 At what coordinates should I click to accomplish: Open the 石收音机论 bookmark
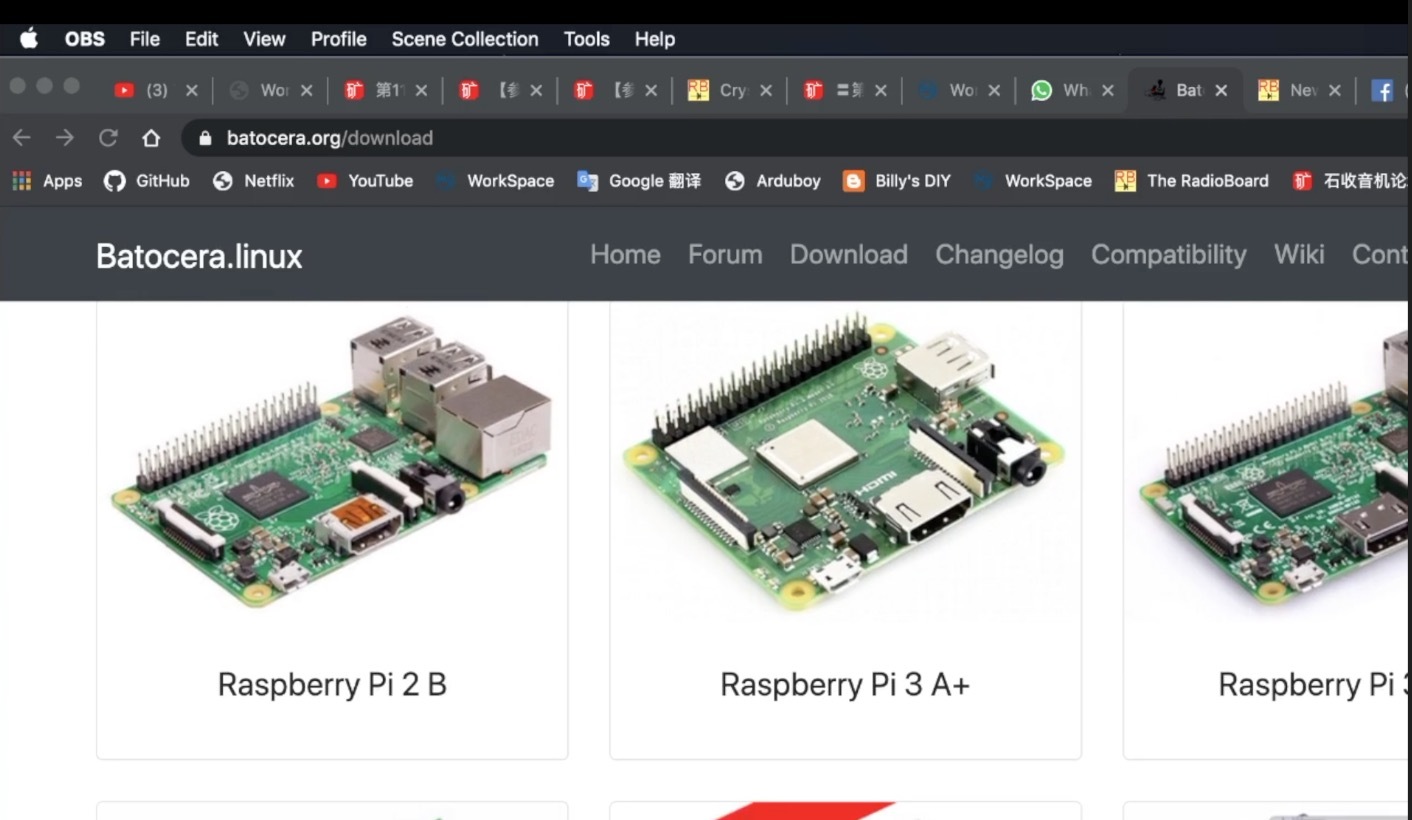1350,181
